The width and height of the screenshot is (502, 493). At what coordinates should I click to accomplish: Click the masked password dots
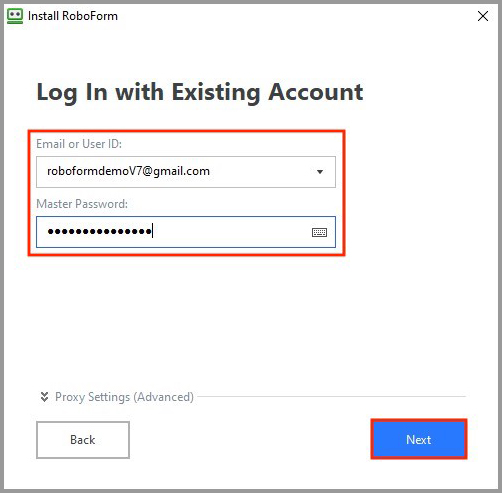99,231
